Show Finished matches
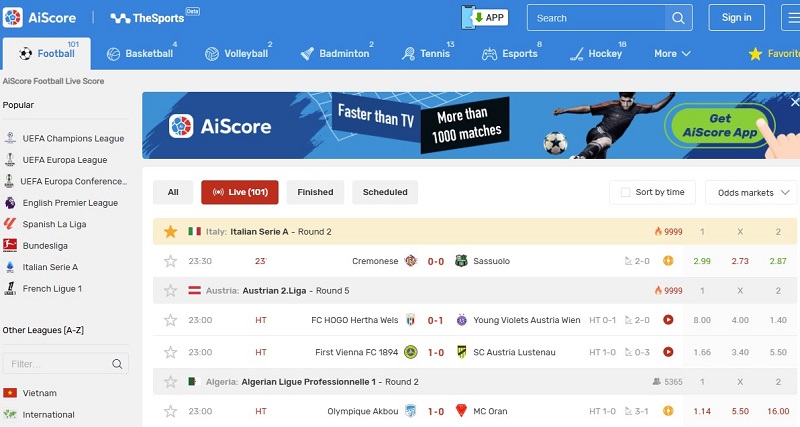This screenshot has width=800, height=427. point(315,192)
